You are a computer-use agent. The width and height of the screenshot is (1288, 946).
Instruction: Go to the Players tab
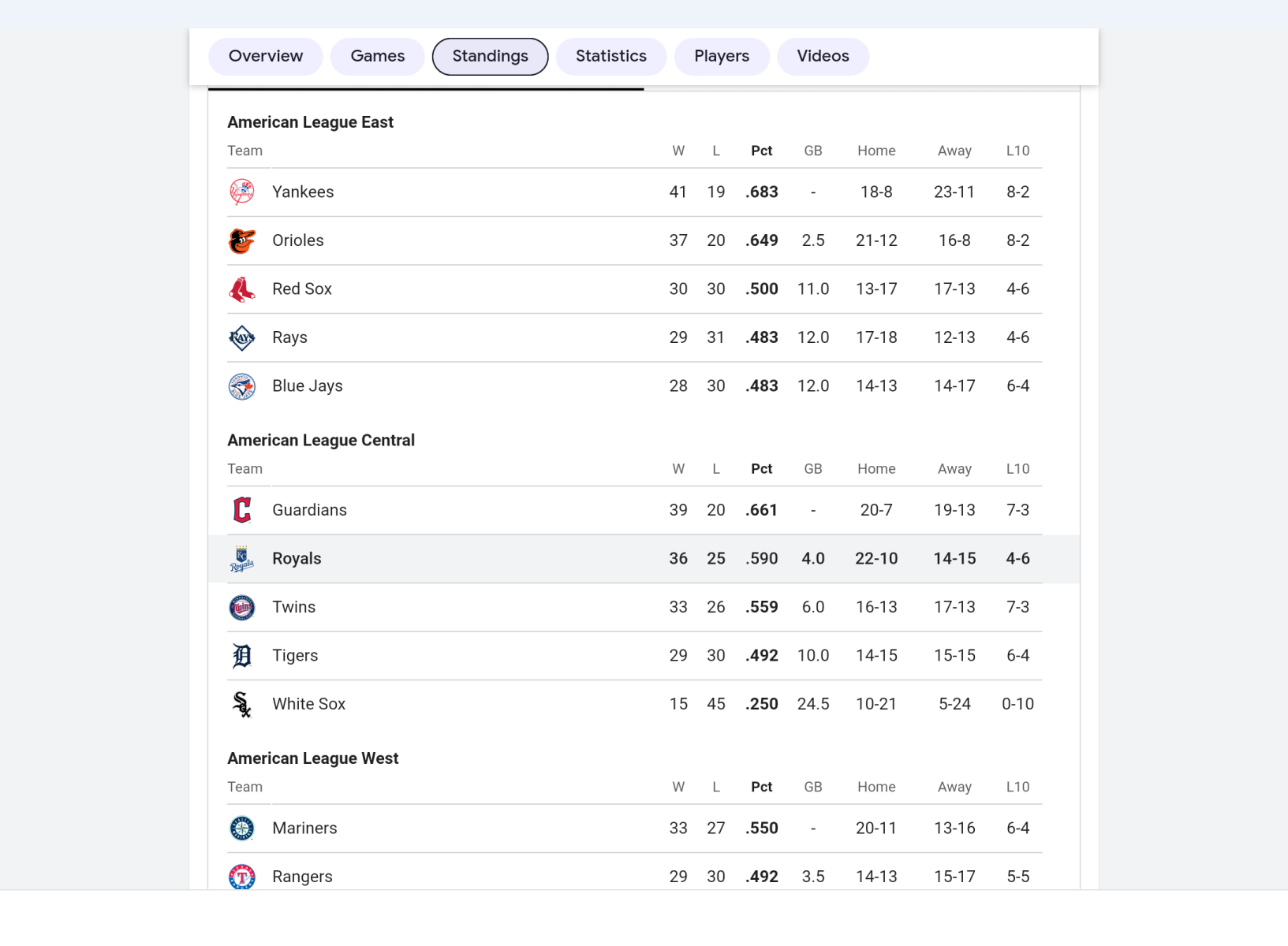722,57
